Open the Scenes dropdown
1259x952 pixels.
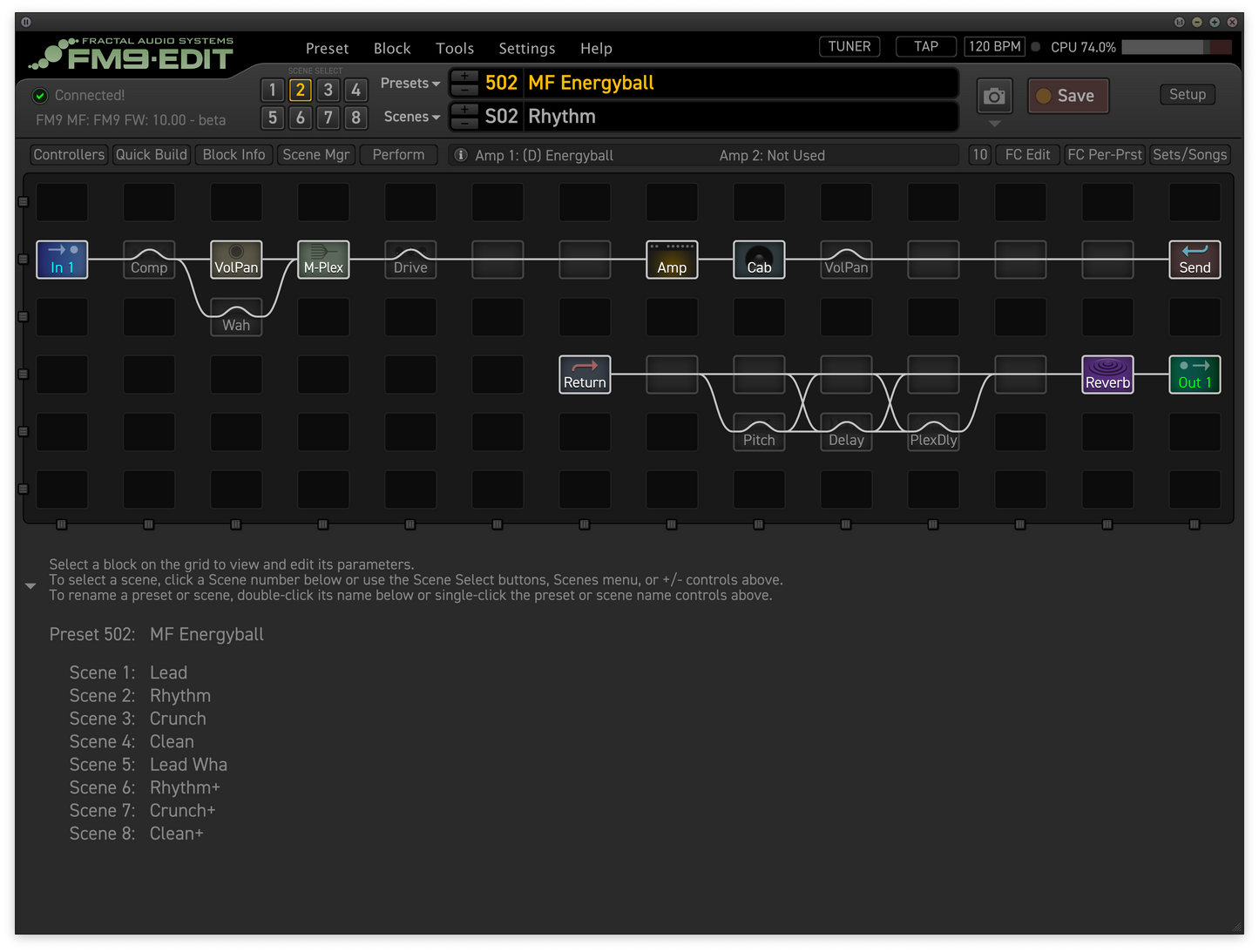[x=411, y=117]
